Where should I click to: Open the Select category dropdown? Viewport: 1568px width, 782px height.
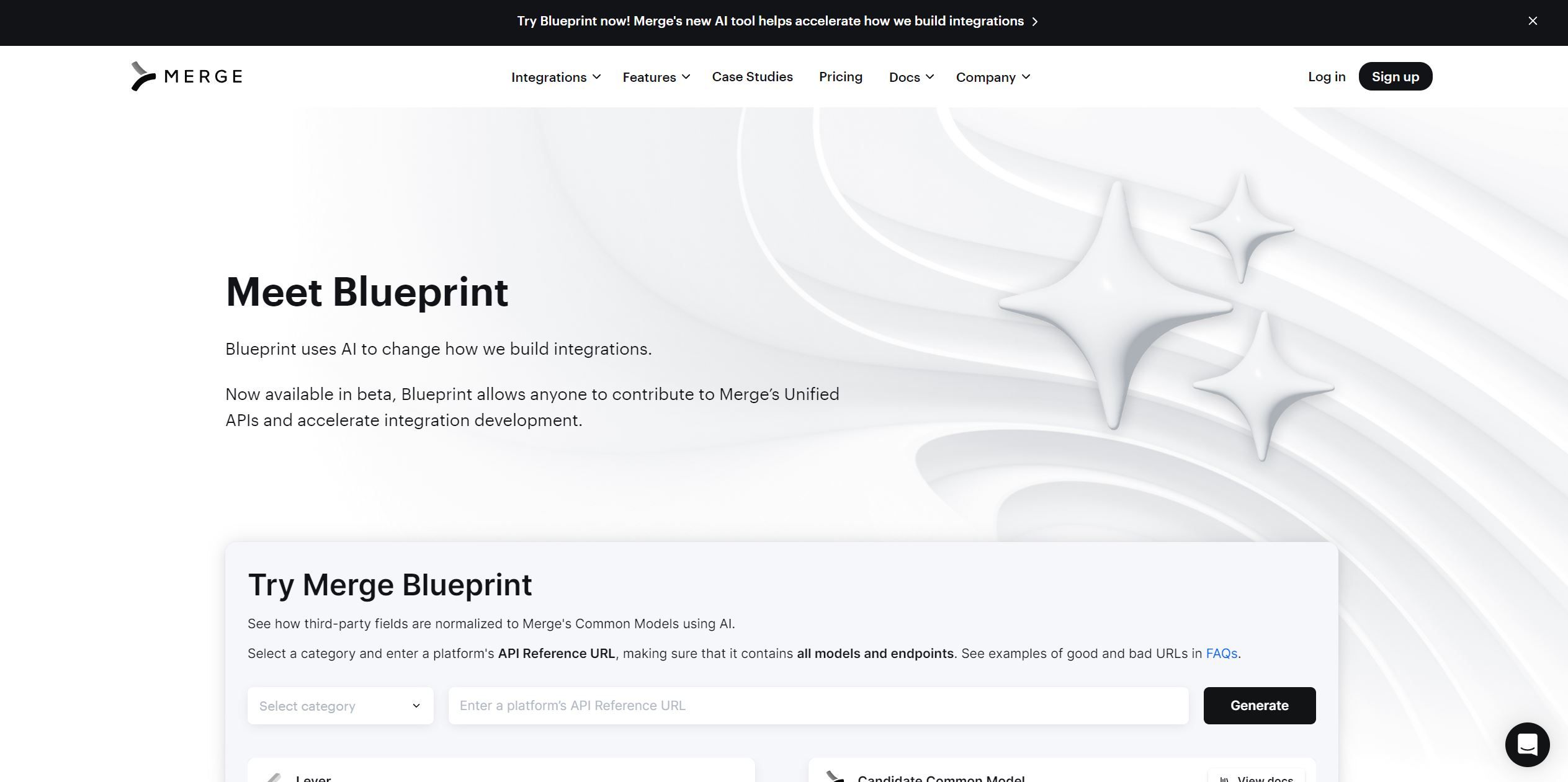(x=340, y=705)
